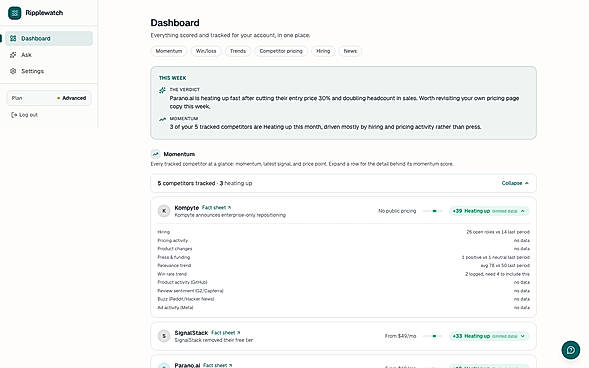589x368 pixels.
Task: Click the SignalStack momentum indicator bar
Action: 433,336
